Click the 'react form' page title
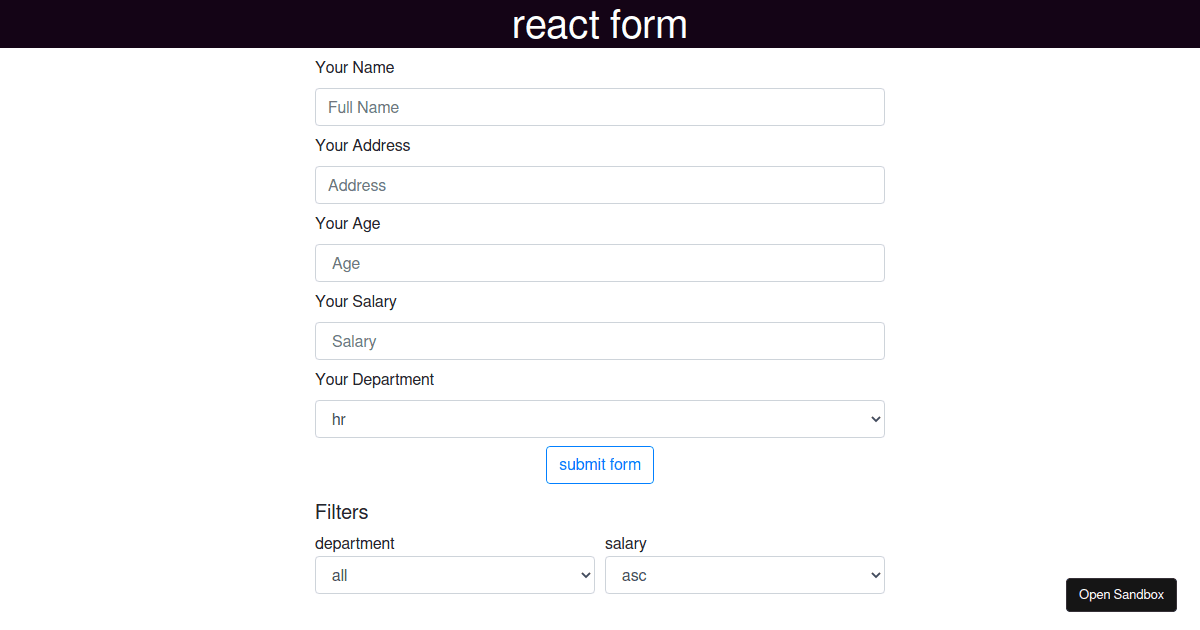The image size is (1200, 630). [600, 24]
